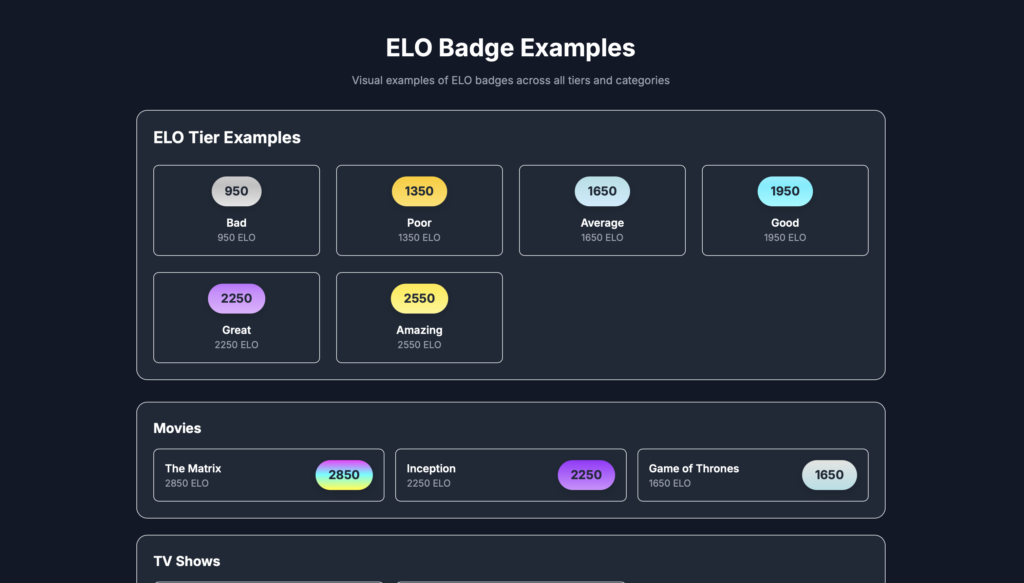Click the cyan 1950 badge
This screenshot has height=583, width=1024.
click(785, 191)
